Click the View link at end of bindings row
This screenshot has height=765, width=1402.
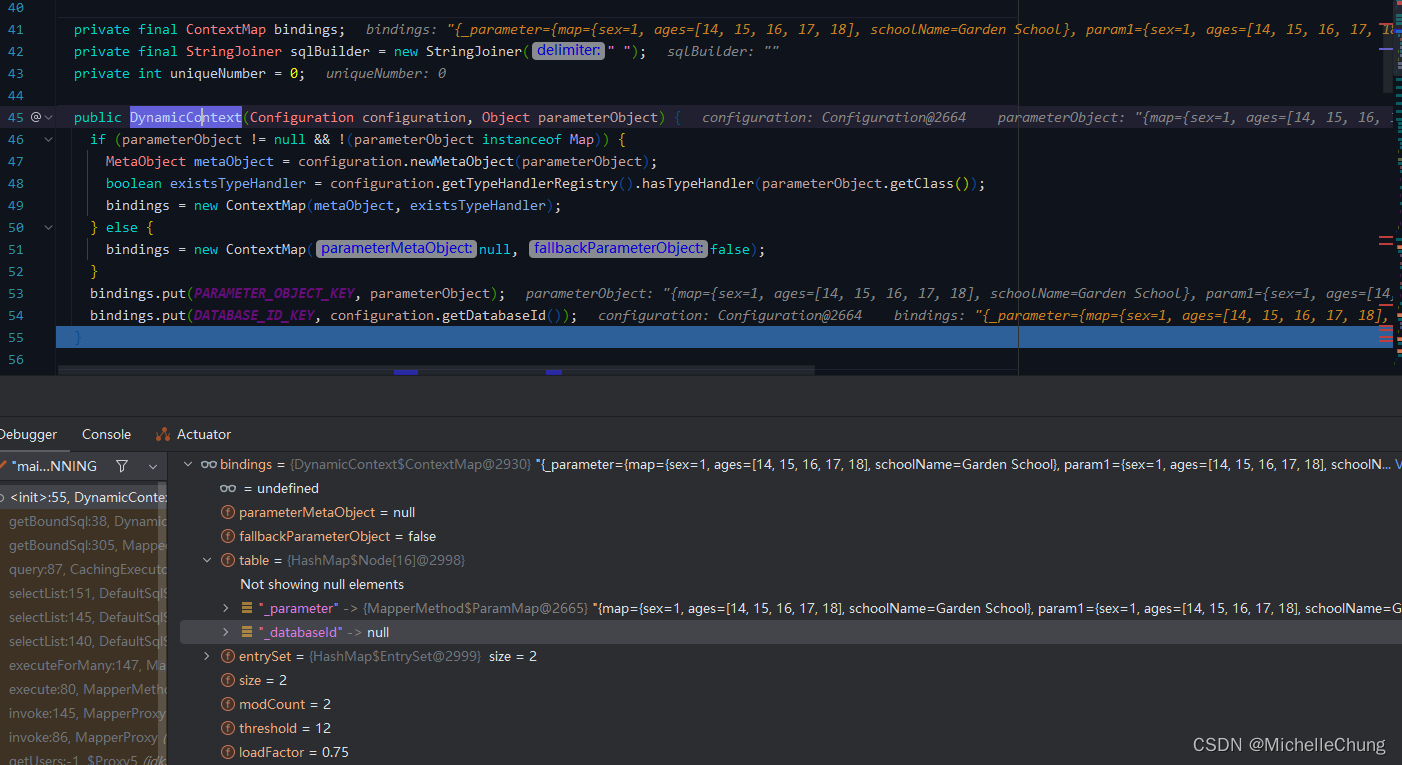click(x=1398, y=464)
